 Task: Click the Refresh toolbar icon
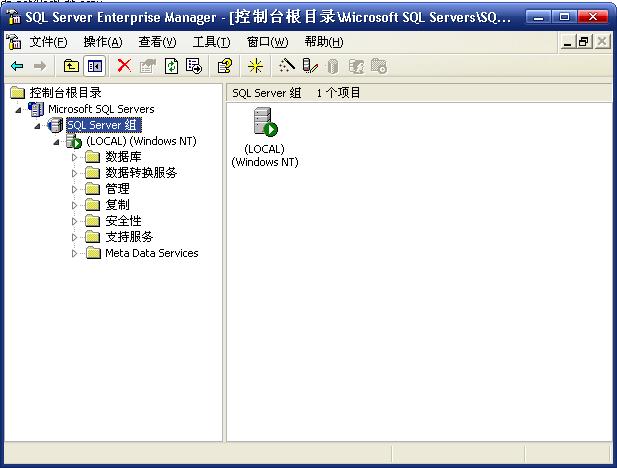[171, 66]
